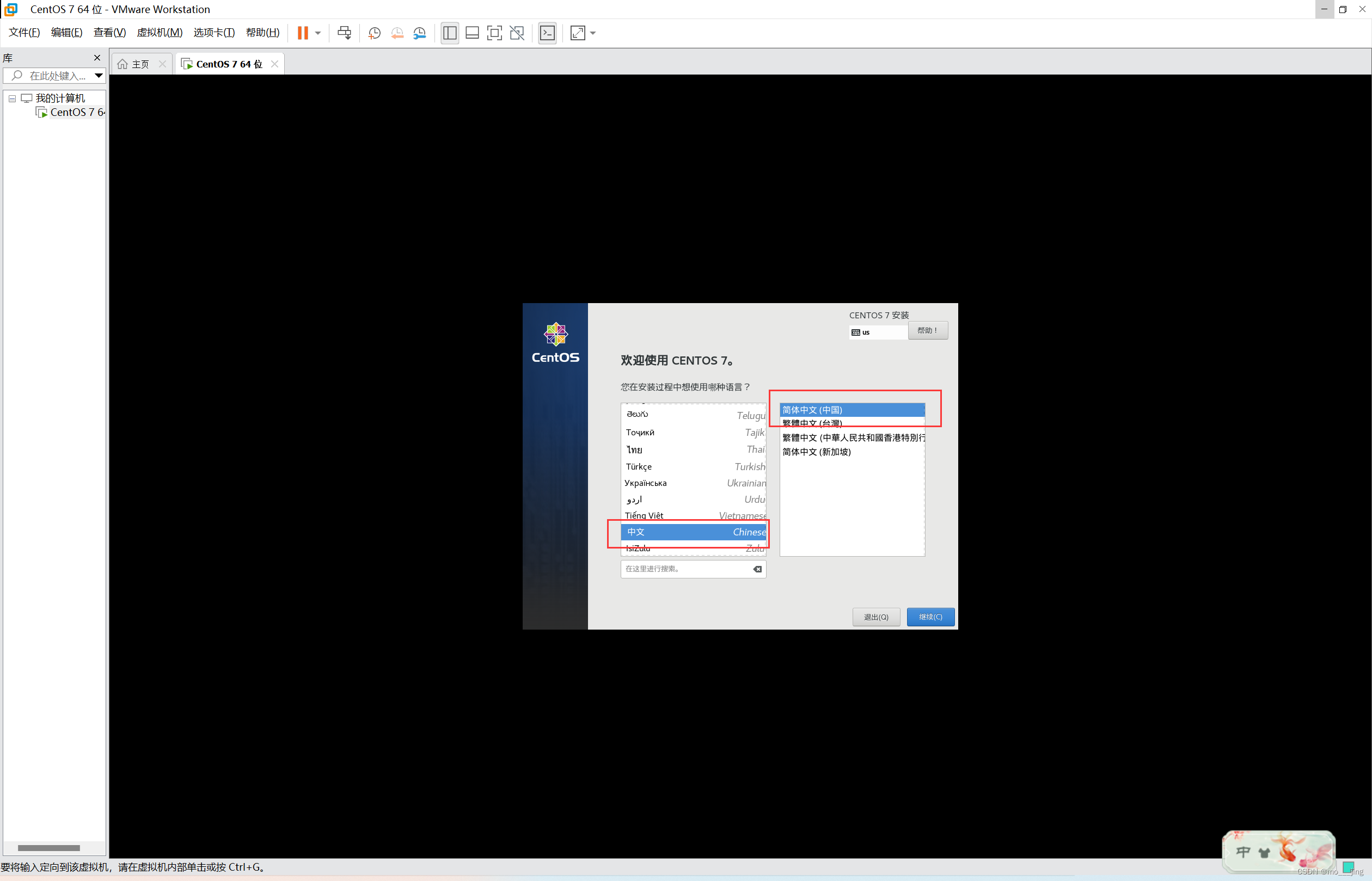This screenshot has width=1372, height=881.
Task: Toggle the thumbnail bar view button
Action: (x=471, y=33)
